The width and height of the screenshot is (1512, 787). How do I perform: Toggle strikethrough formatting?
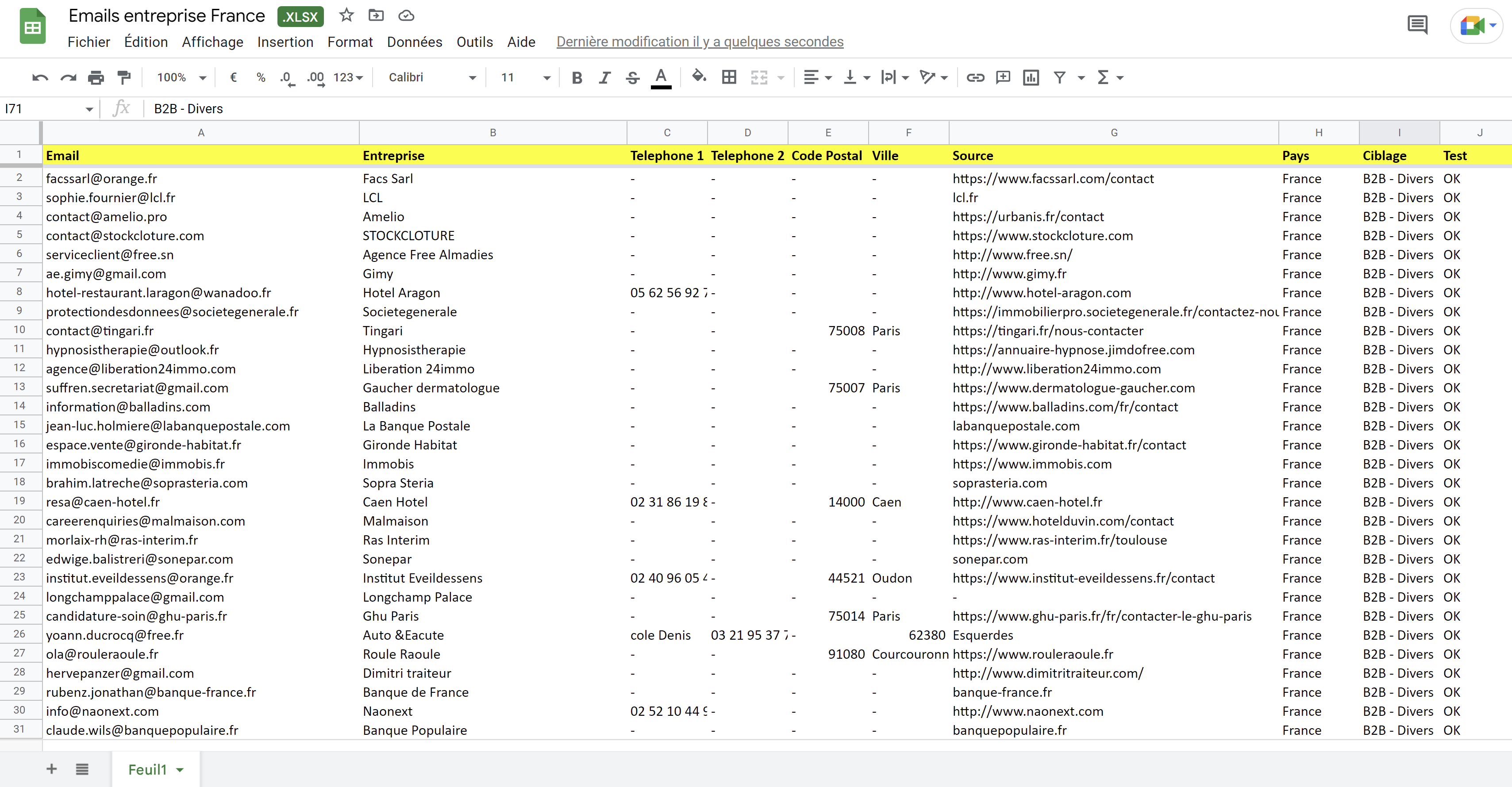[x=632, y=77]
